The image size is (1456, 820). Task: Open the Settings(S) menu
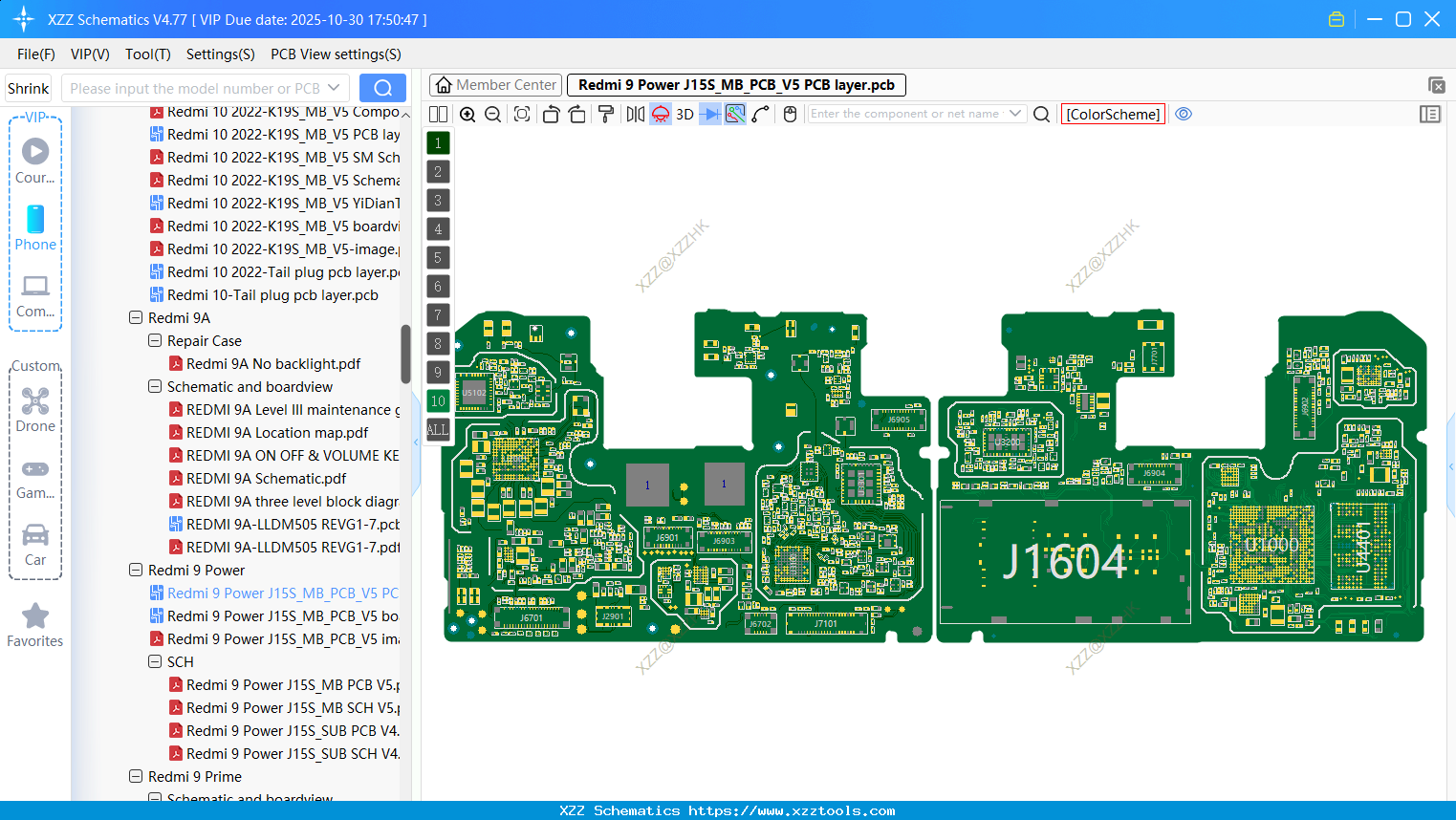pos(221,54)
